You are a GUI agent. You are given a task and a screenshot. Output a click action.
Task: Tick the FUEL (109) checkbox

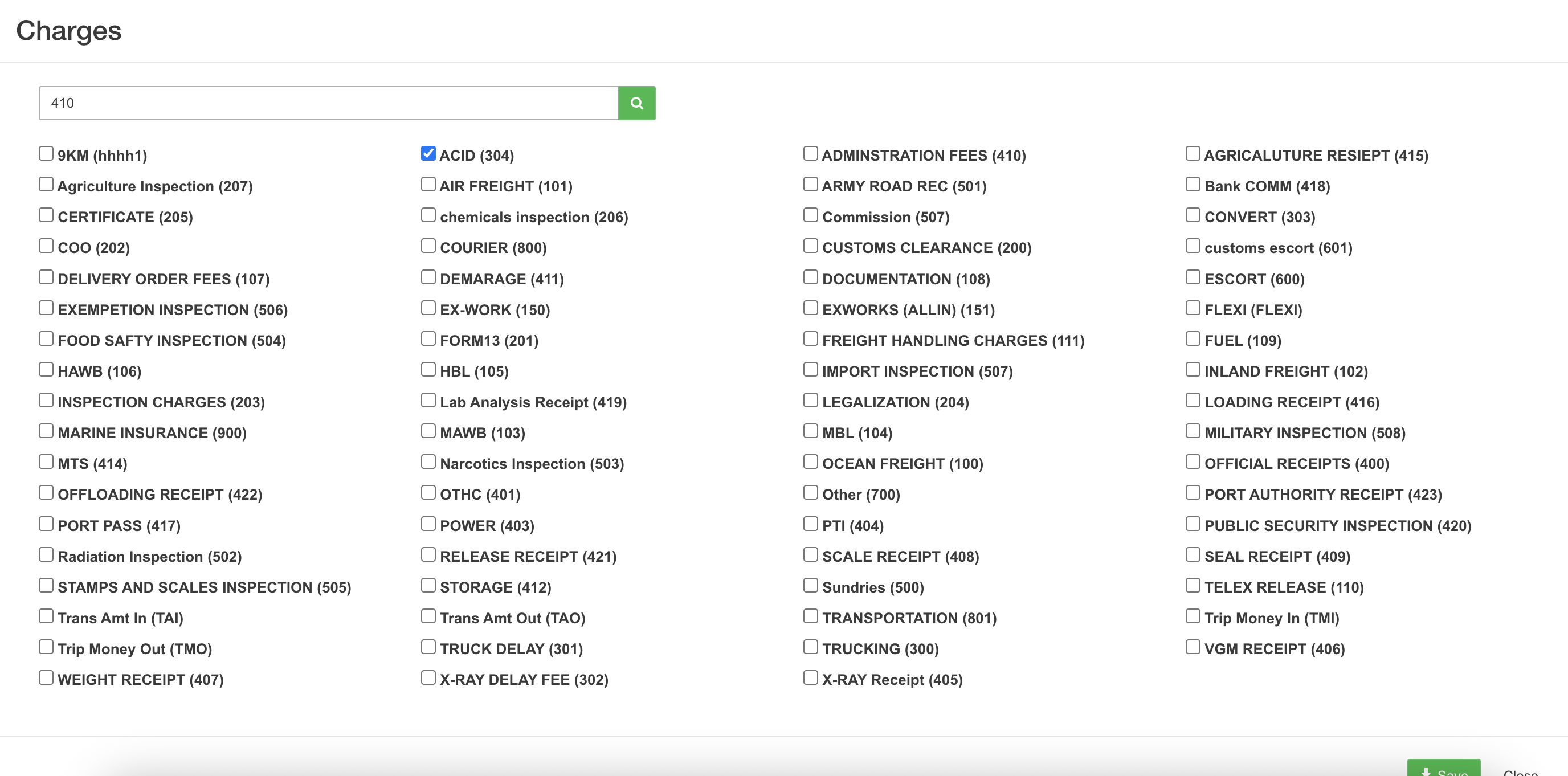(1193, 338)
